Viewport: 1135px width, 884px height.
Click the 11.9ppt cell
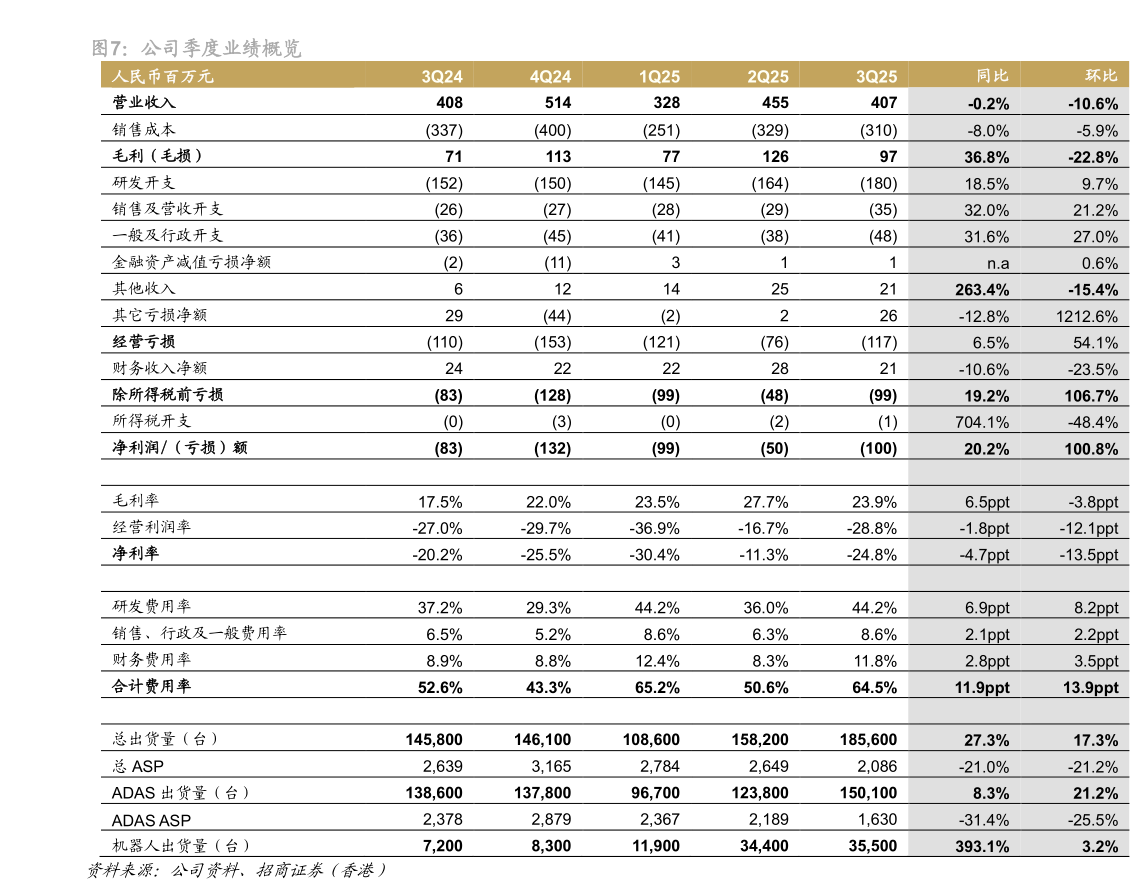[x=982, y=687]
